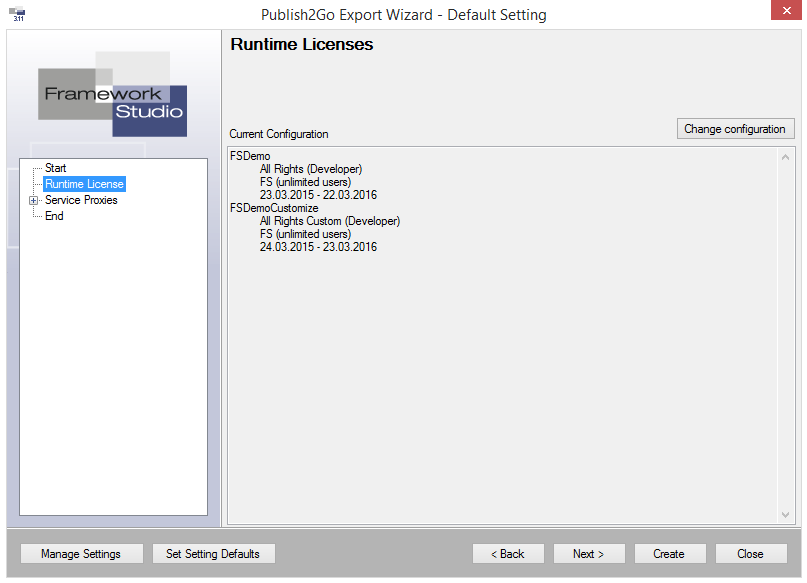
Task: Click the Change configuration button
Action: pos(735,129)
